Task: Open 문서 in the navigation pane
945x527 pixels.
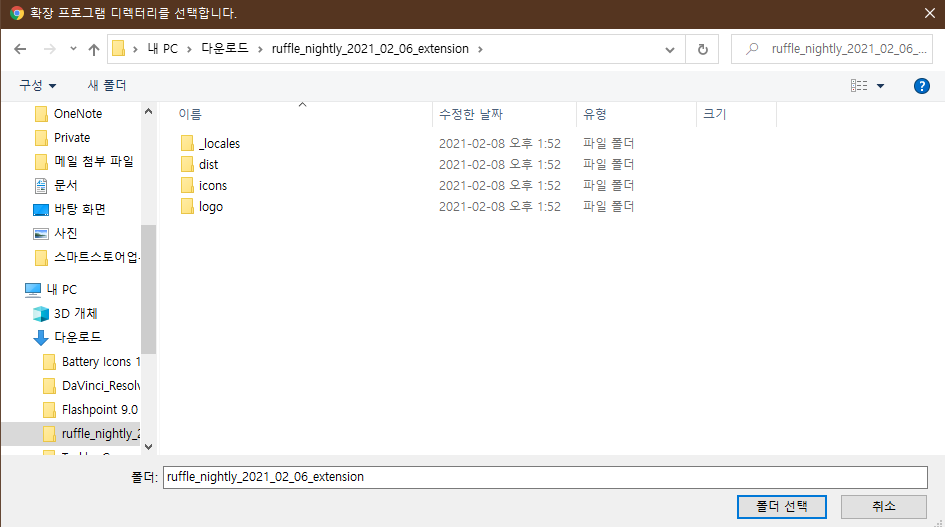Action: pos(66,185)
